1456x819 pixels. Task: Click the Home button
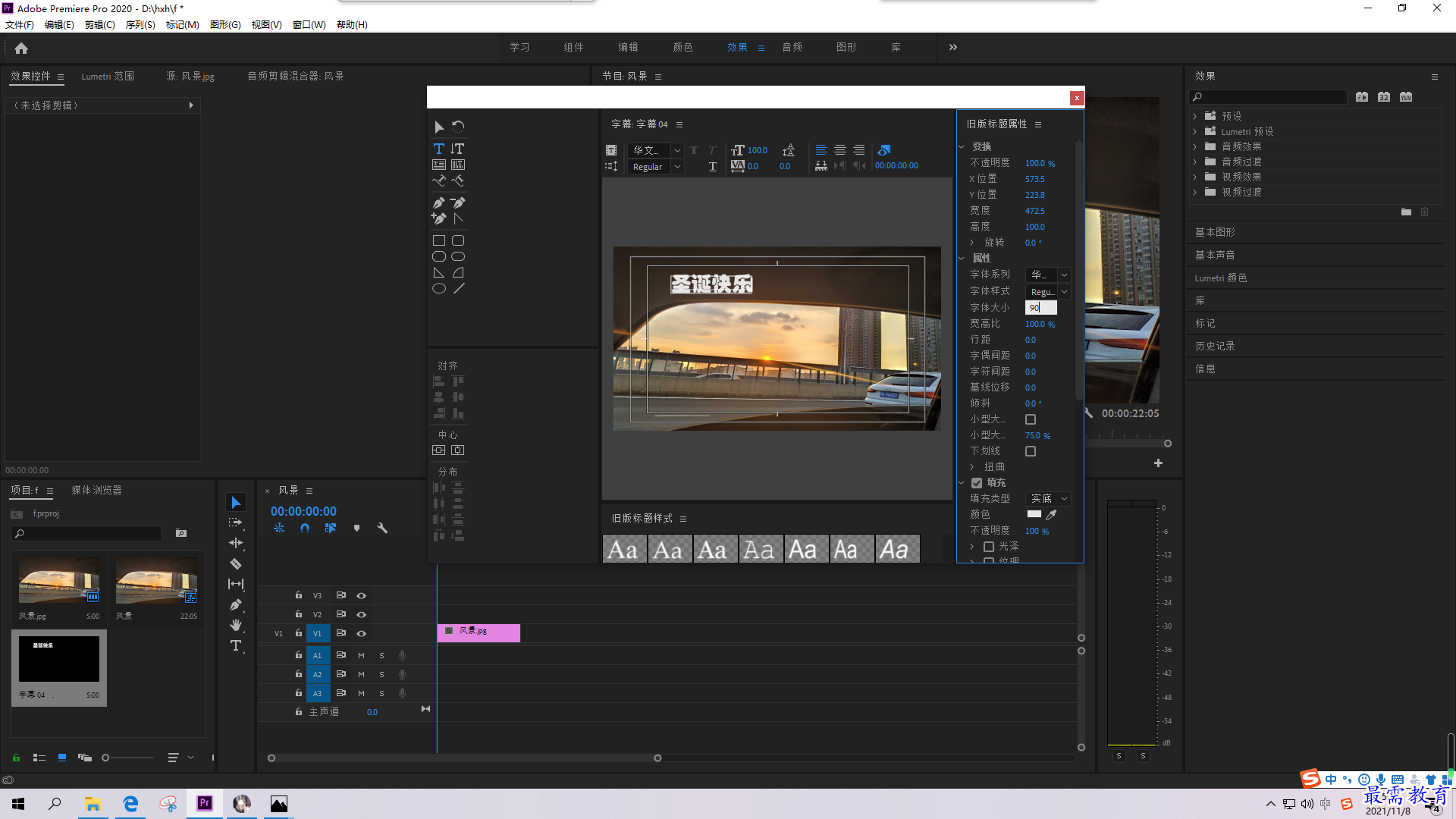(21, 48)
